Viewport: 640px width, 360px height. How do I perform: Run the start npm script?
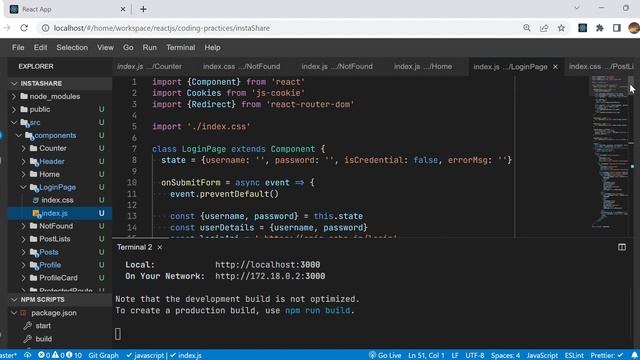pos(43,326)
